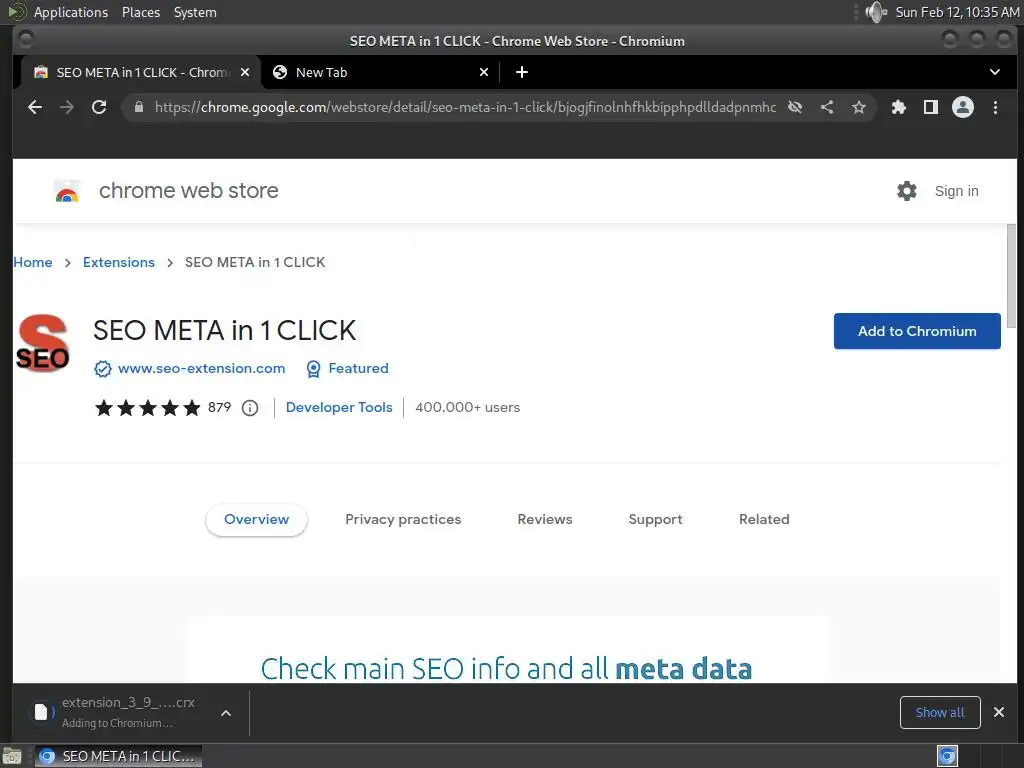Close the SEO META in 1 CLICK tab
The width and height of the screenshot is (1024, 768).
[x=245, y=72]
